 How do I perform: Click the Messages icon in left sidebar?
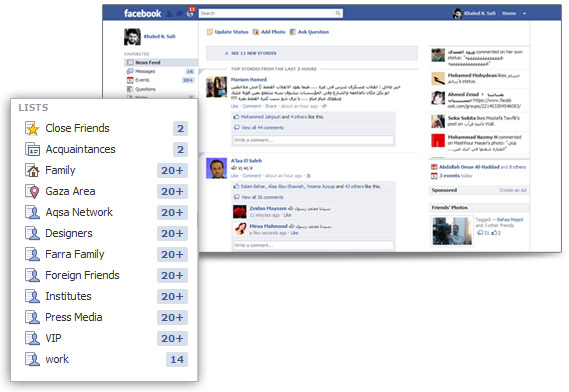pyautogui.click(x=130, y=72)
